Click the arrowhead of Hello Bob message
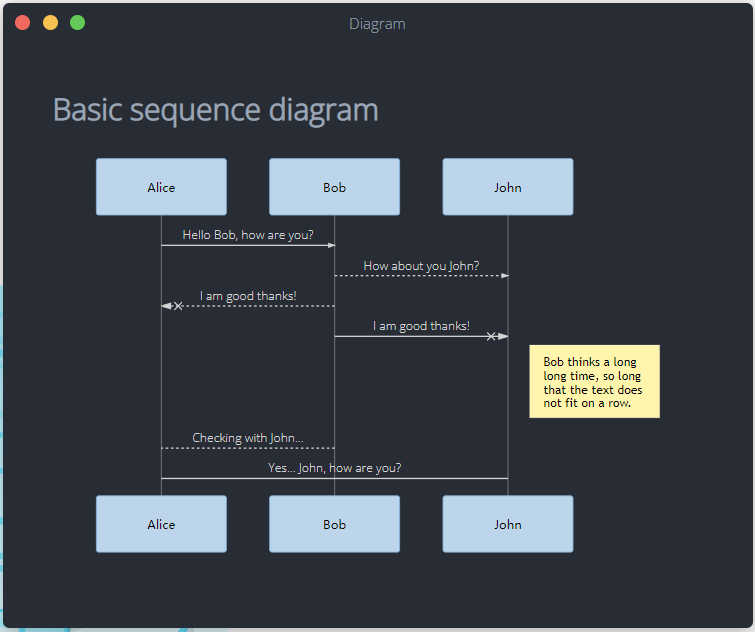755x632 pixels. (332, 245)
